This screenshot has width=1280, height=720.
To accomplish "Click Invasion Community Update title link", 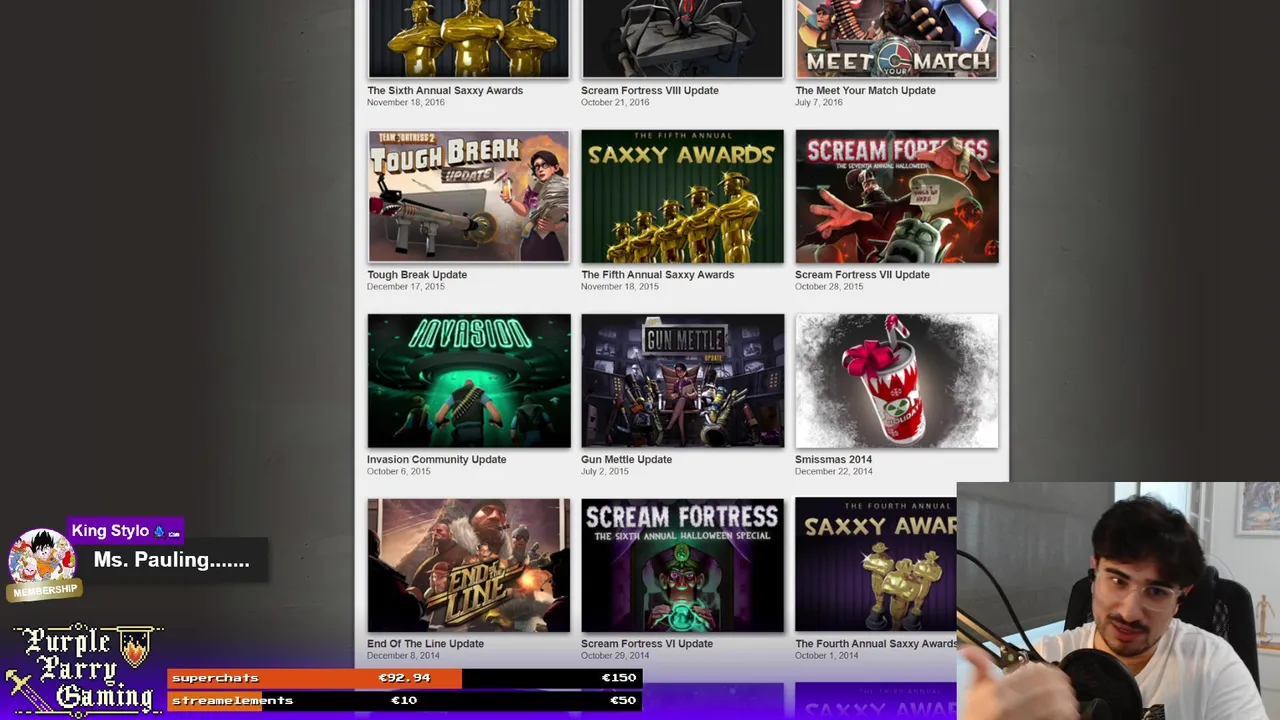I will [x=436, y=459].
